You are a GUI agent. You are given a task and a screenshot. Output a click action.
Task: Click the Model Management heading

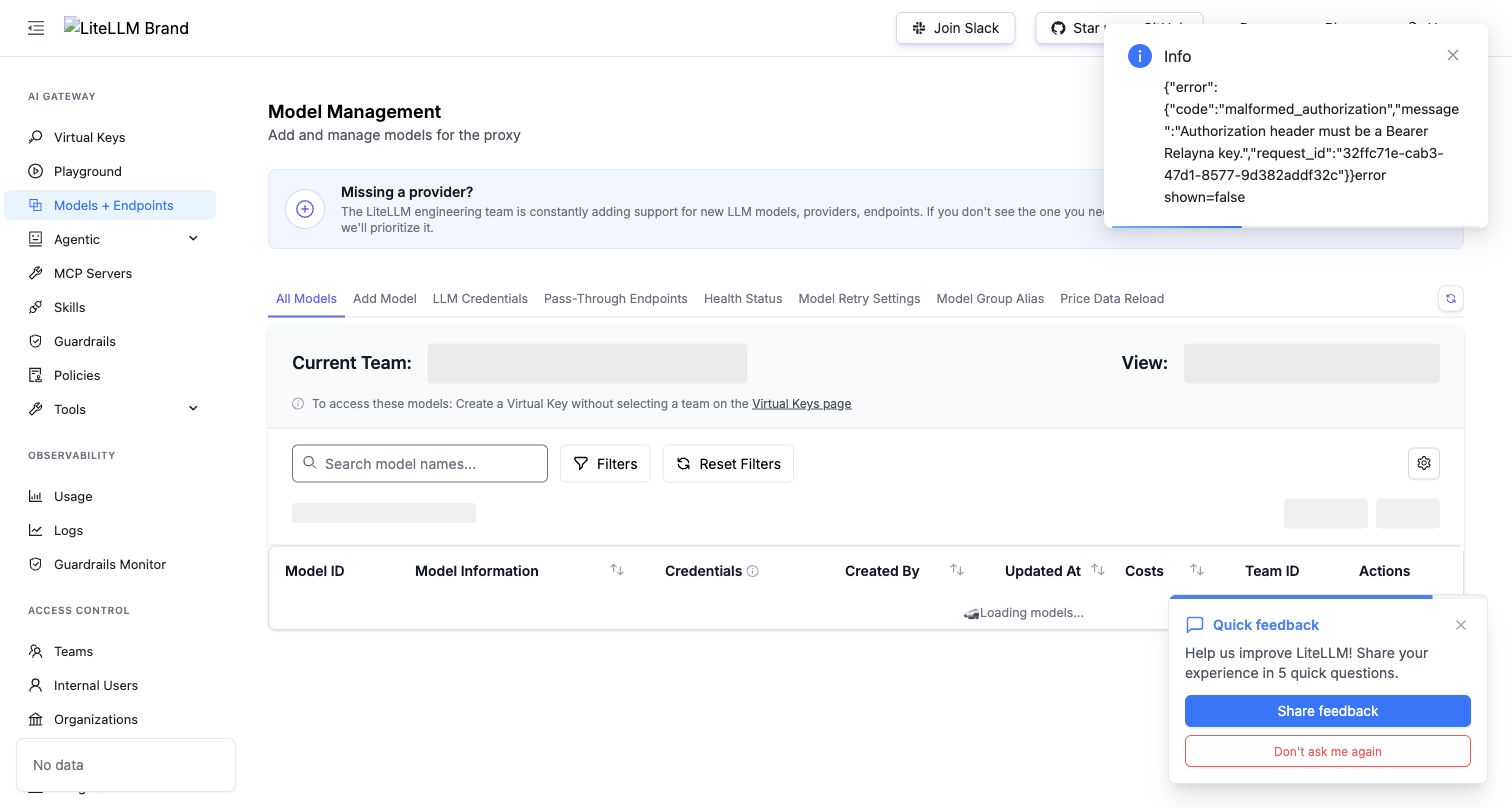(355, 112)
